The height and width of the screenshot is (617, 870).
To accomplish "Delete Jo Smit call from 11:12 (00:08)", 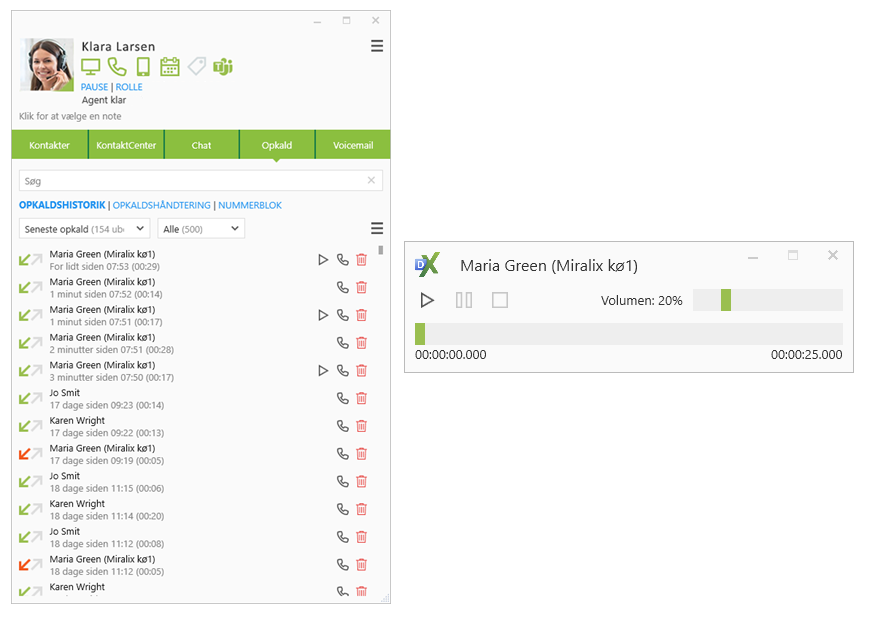I will tap(362, 537).
